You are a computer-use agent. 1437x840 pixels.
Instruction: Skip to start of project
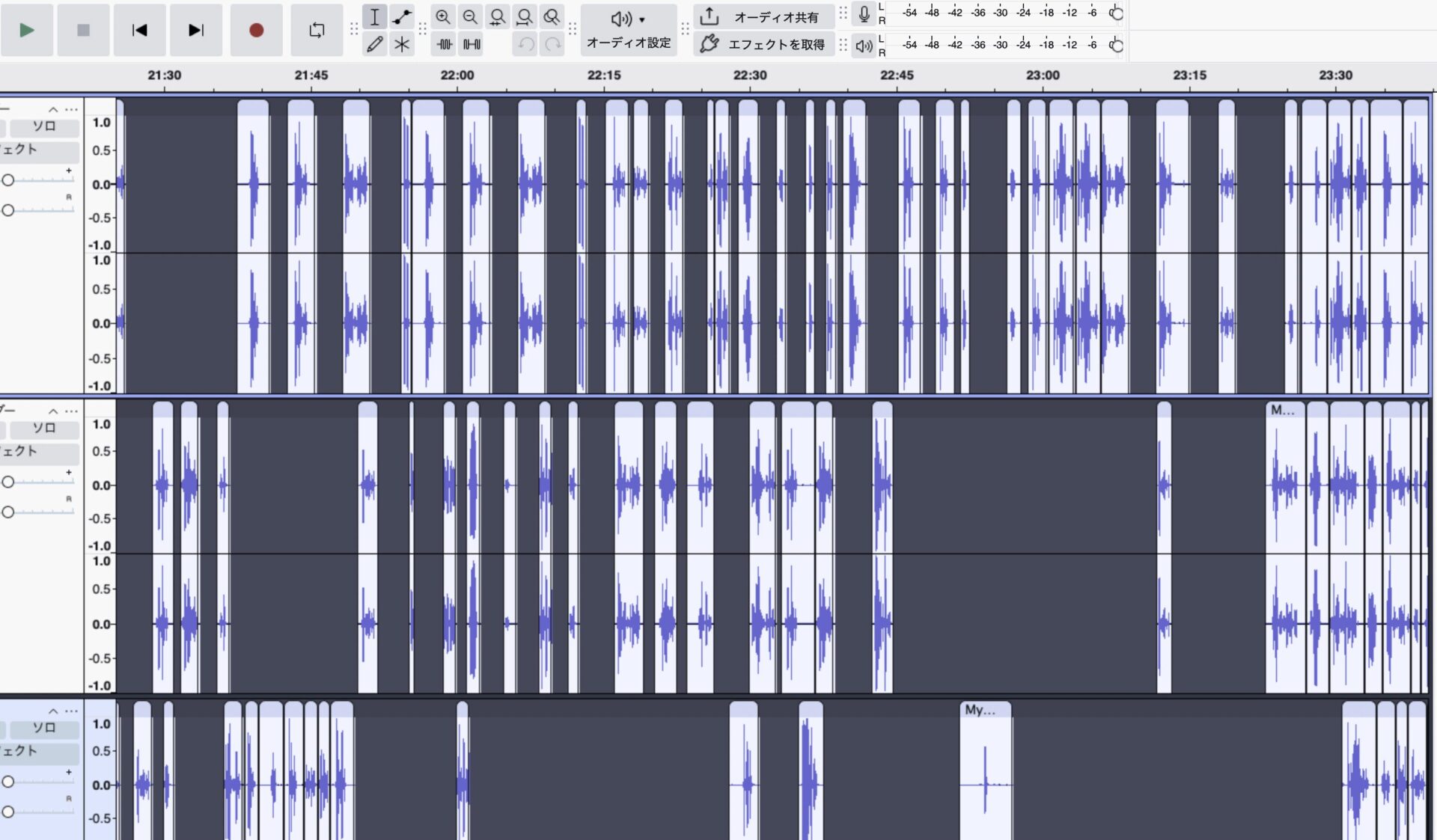[x=139, y=30]
